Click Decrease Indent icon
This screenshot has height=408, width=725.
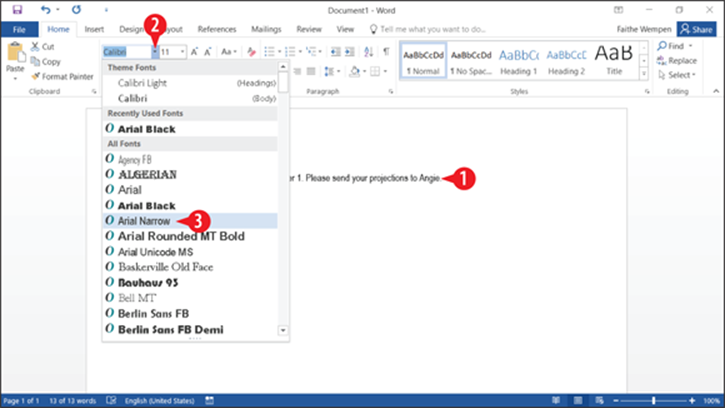[x=336, y=51]
